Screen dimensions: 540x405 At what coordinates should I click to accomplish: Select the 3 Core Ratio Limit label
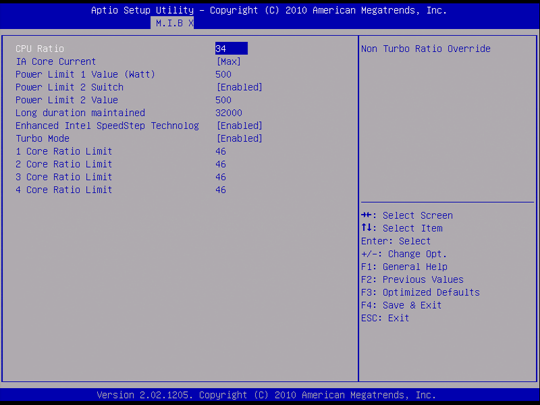(x=64, y=177)
